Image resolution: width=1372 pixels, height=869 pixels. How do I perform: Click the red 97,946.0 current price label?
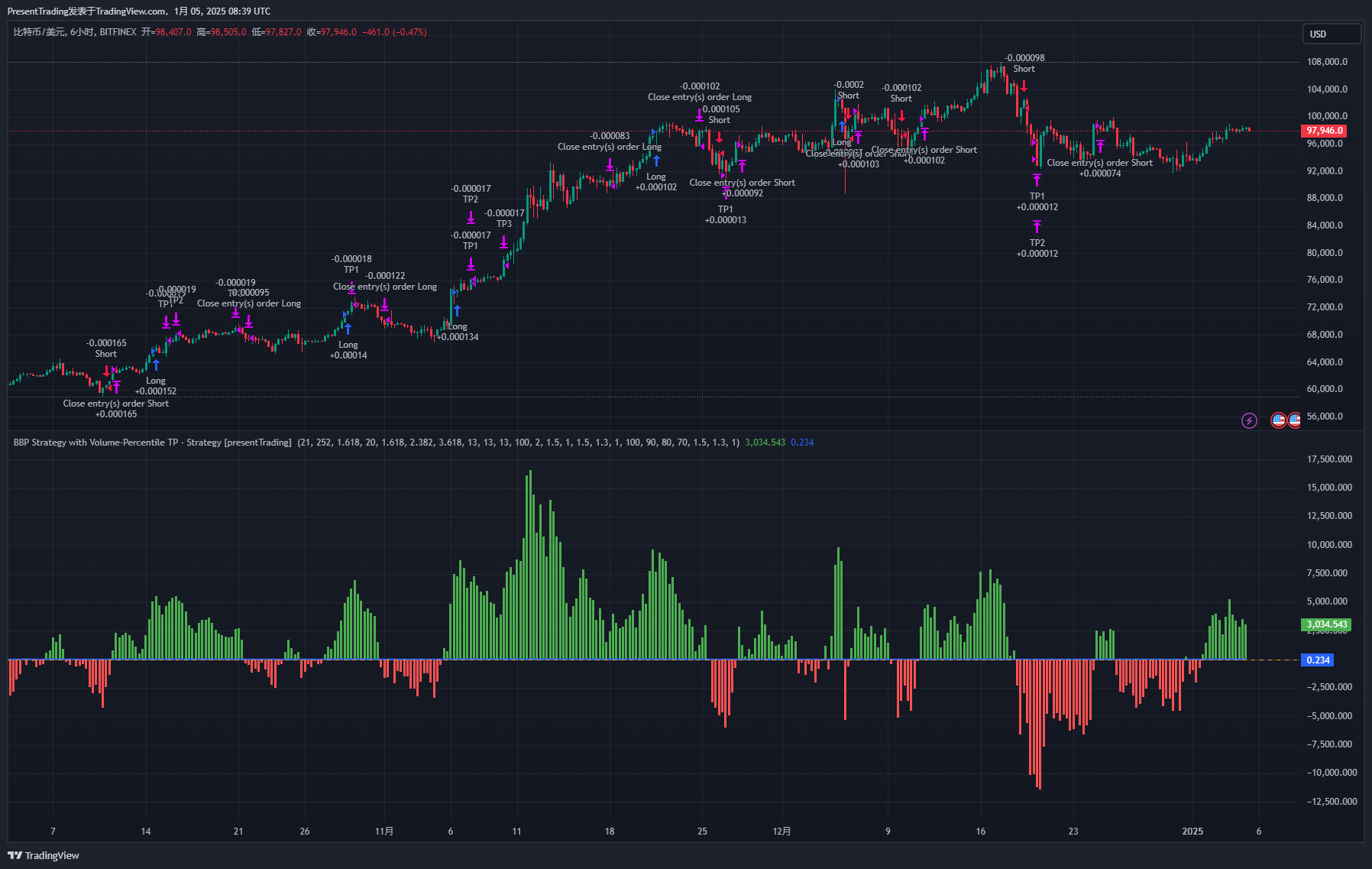click(x=1324, y=131)
